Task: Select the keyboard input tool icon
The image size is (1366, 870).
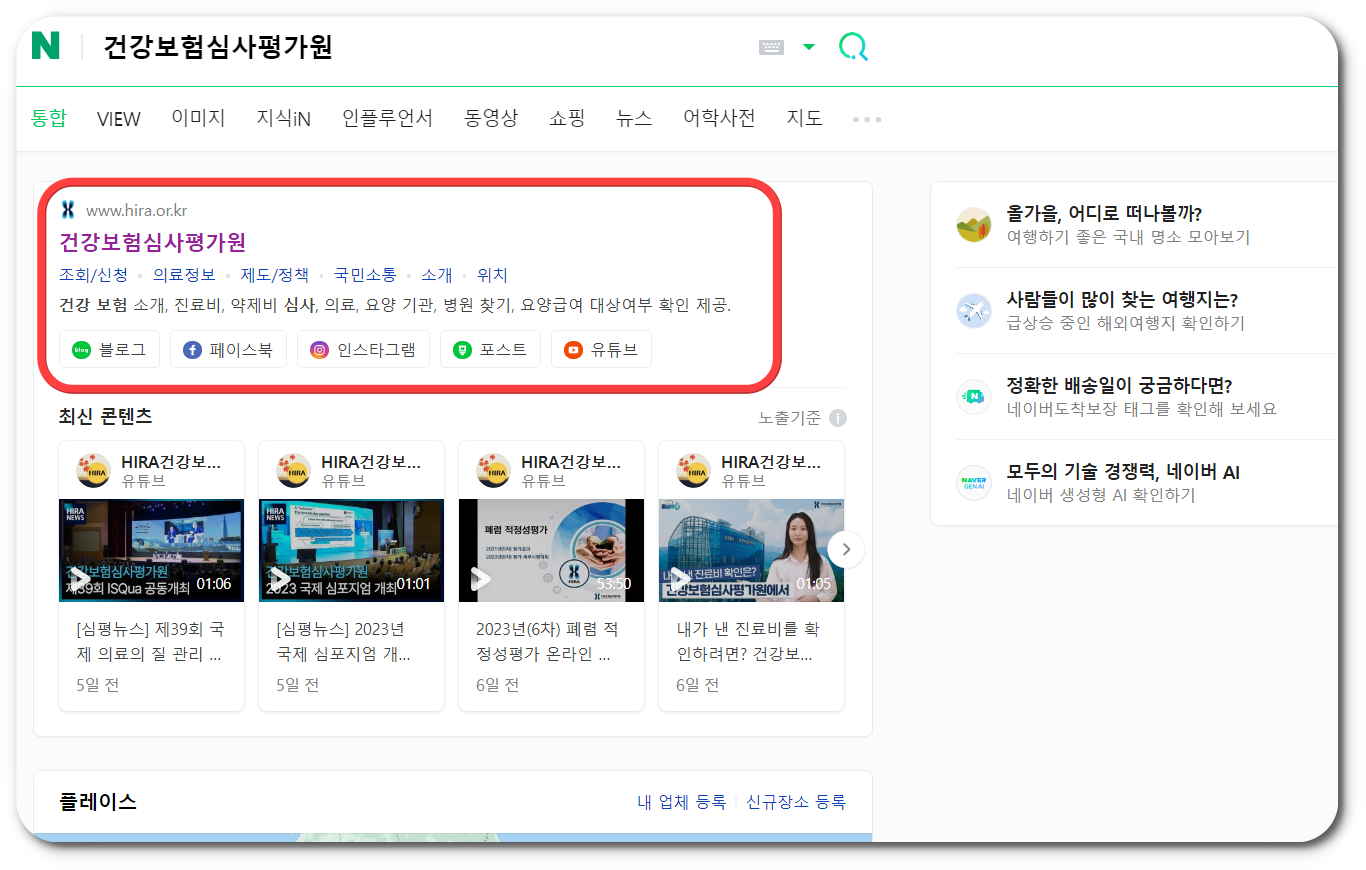Action: 771,45
